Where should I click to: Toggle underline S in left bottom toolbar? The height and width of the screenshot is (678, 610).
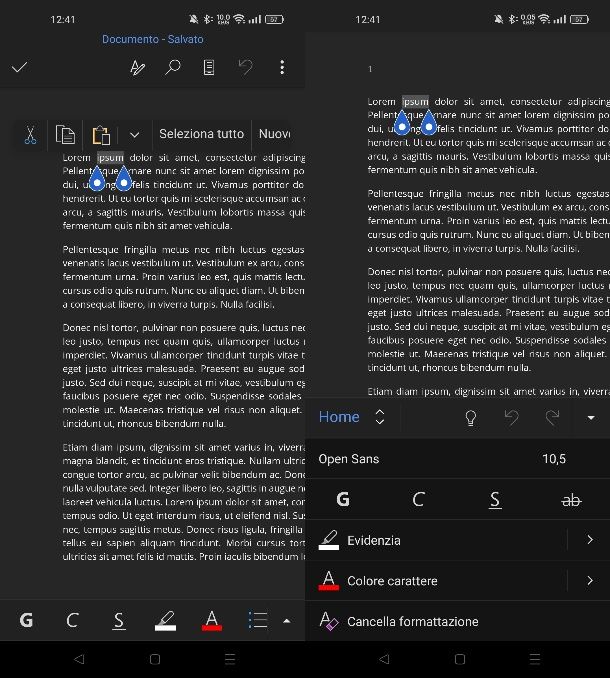pos(118,620)
